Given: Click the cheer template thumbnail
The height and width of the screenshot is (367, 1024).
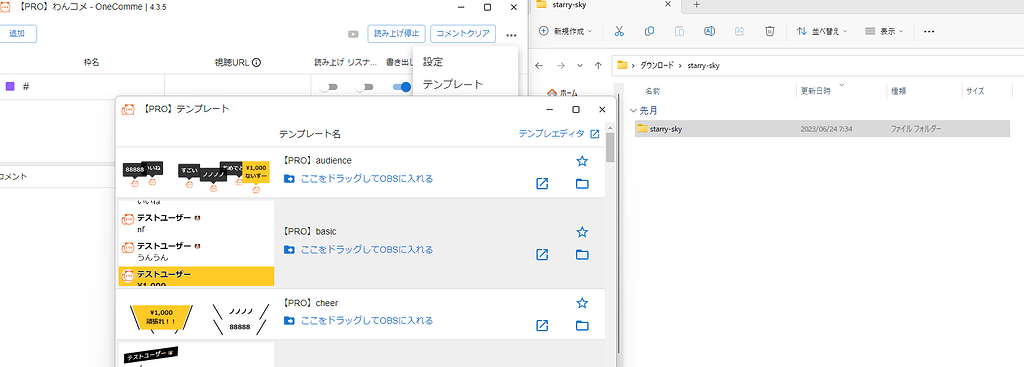Looking at the screenshot, I should [196, 315].
